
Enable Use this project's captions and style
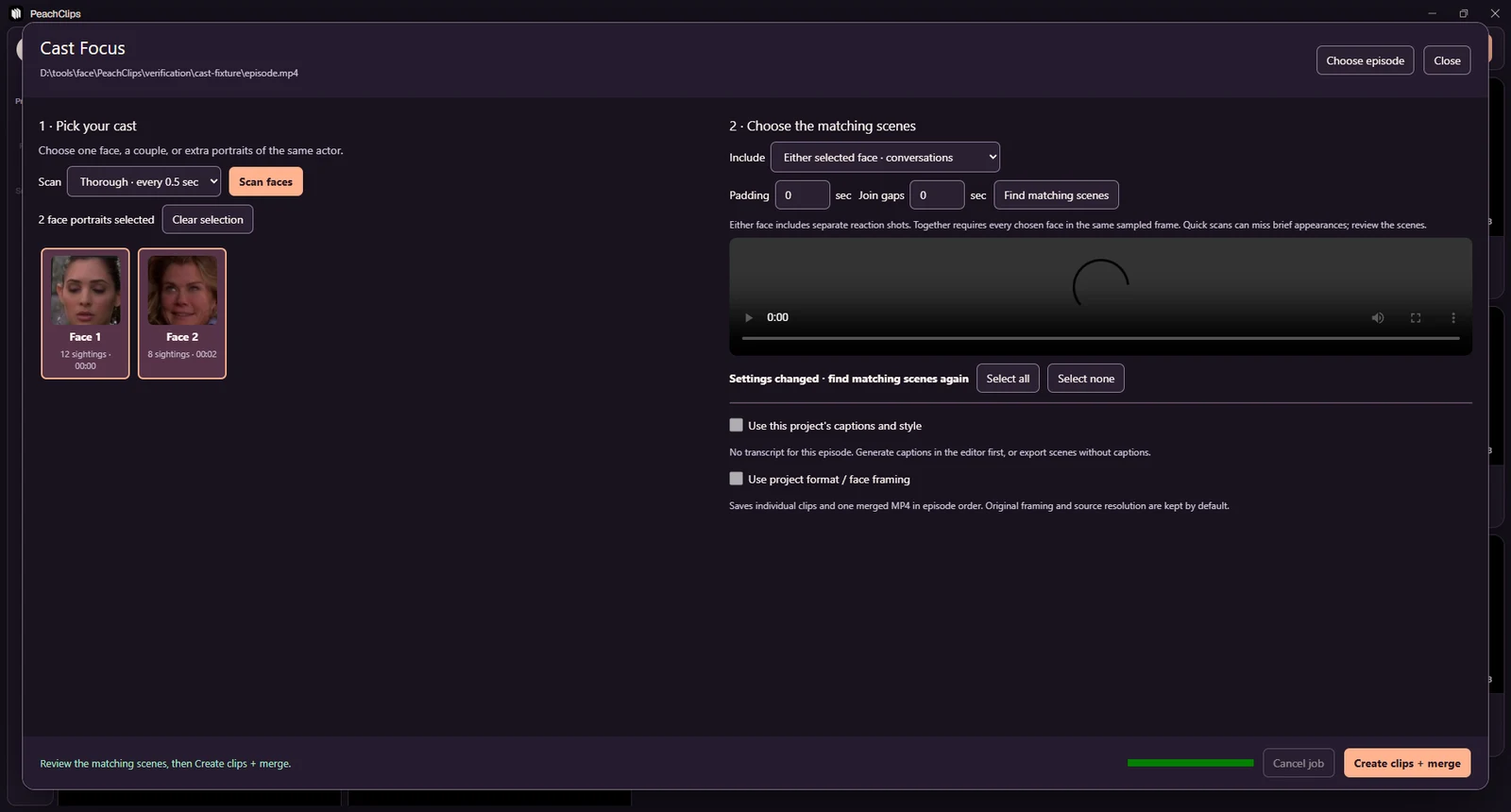tap(737, 425)
